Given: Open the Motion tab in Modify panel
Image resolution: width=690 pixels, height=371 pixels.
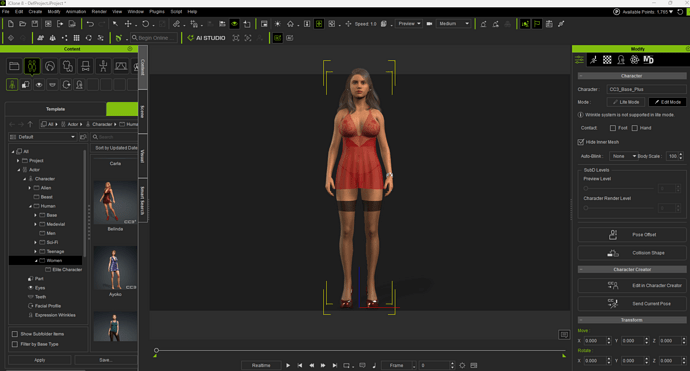Looking at the screenshot, I should pos(593,60).
